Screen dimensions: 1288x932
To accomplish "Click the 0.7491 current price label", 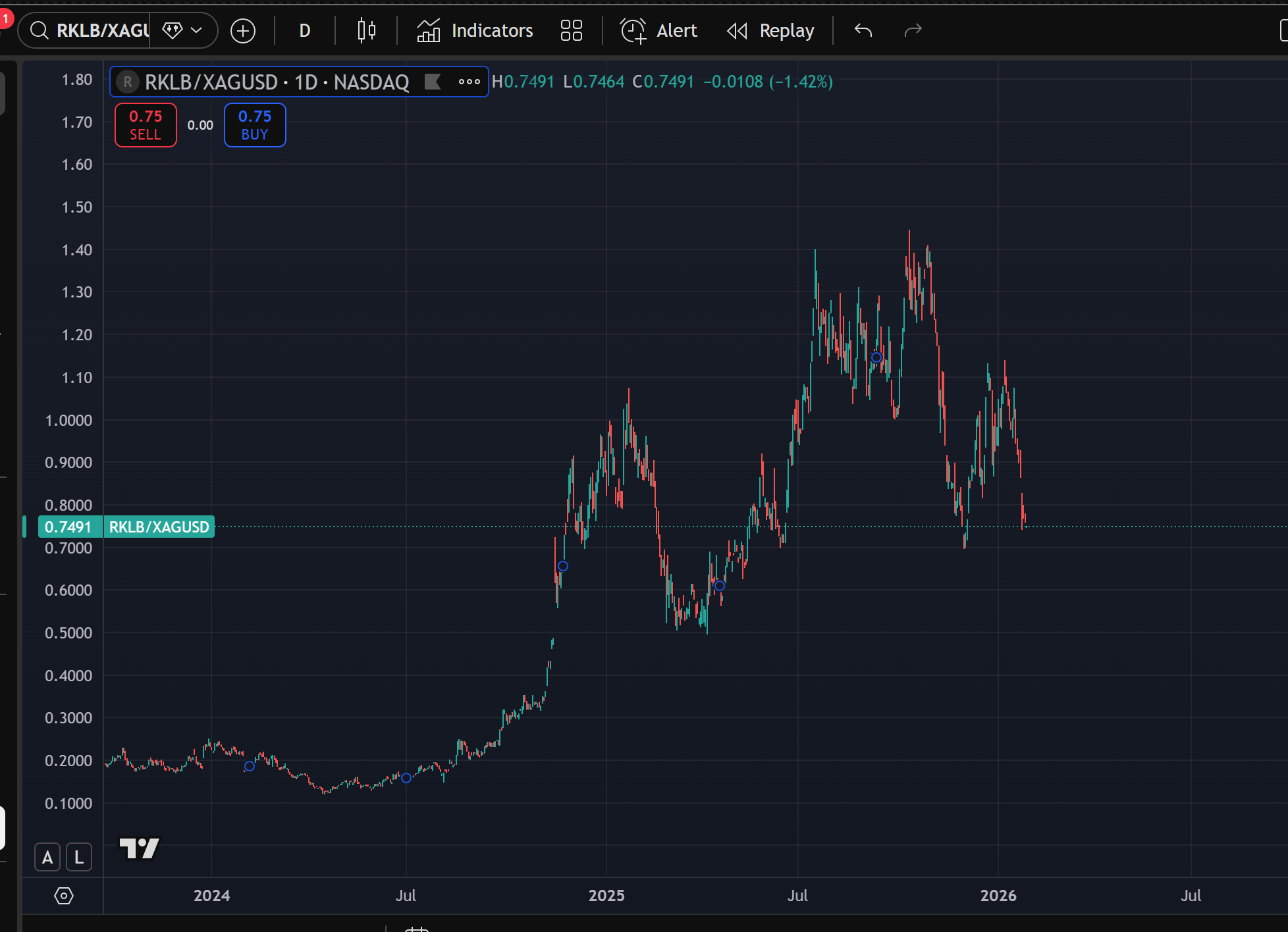I will pos(68,527).
